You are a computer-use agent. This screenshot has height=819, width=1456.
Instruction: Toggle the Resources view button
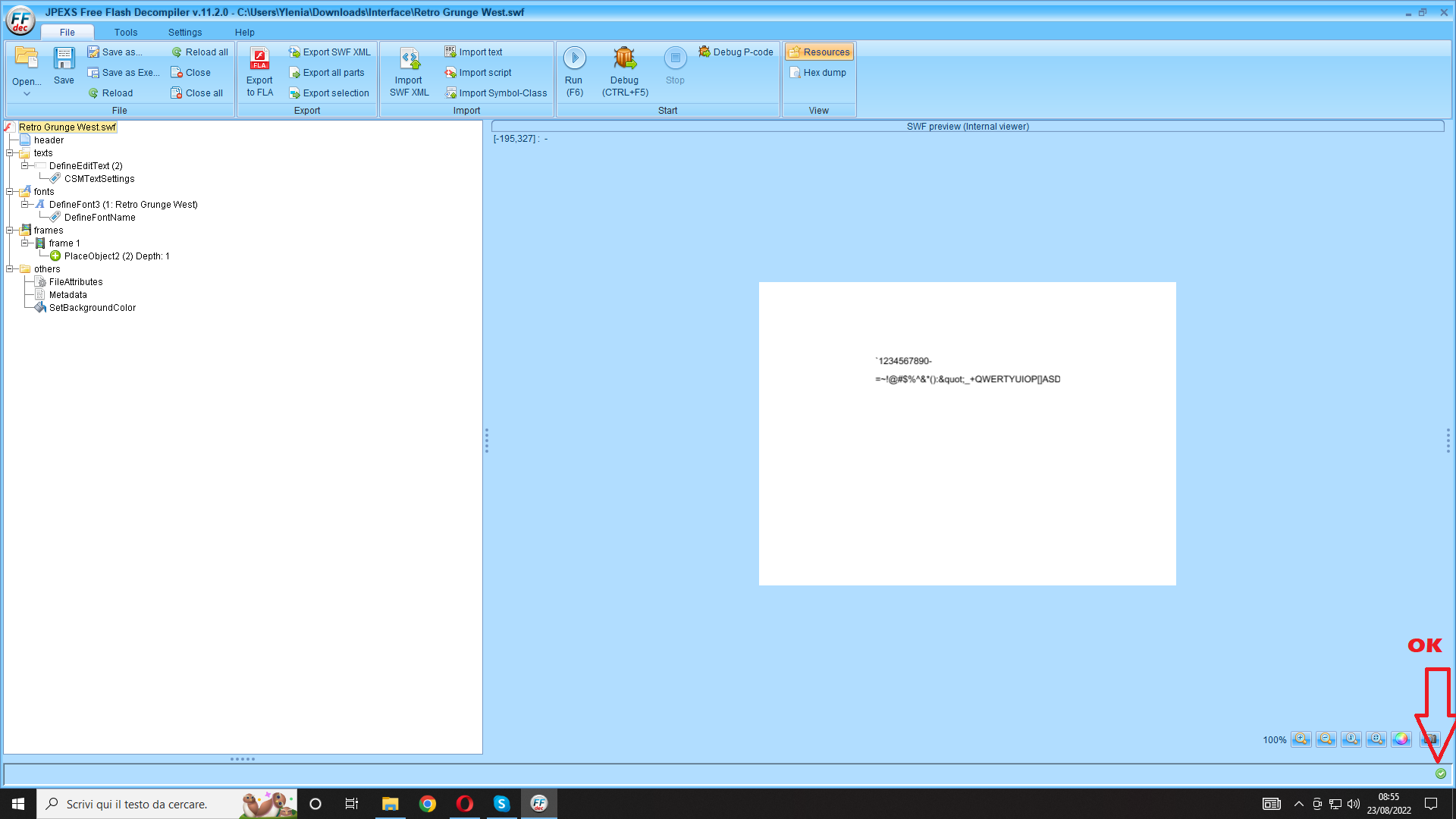819,52
